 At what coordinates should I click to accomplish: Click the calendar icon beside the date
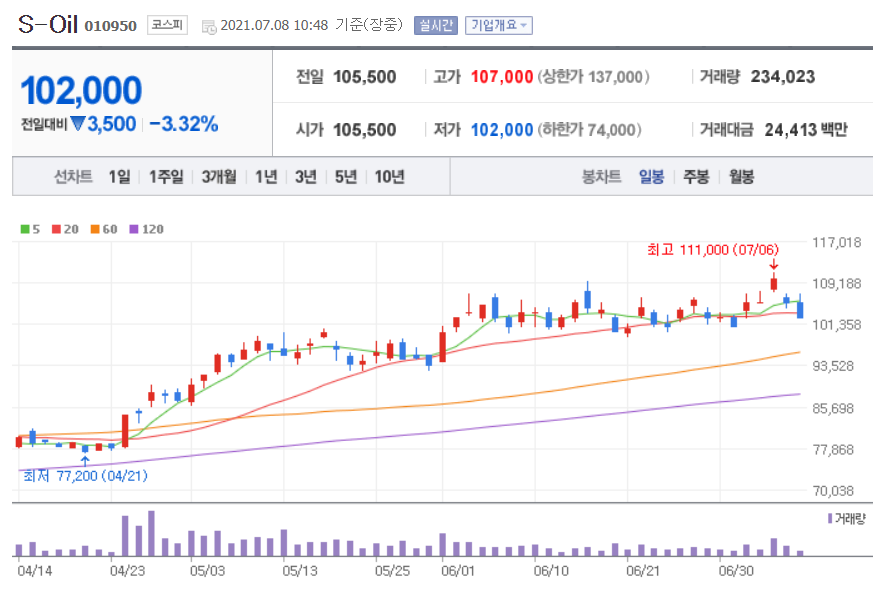(x=209, y=26)
